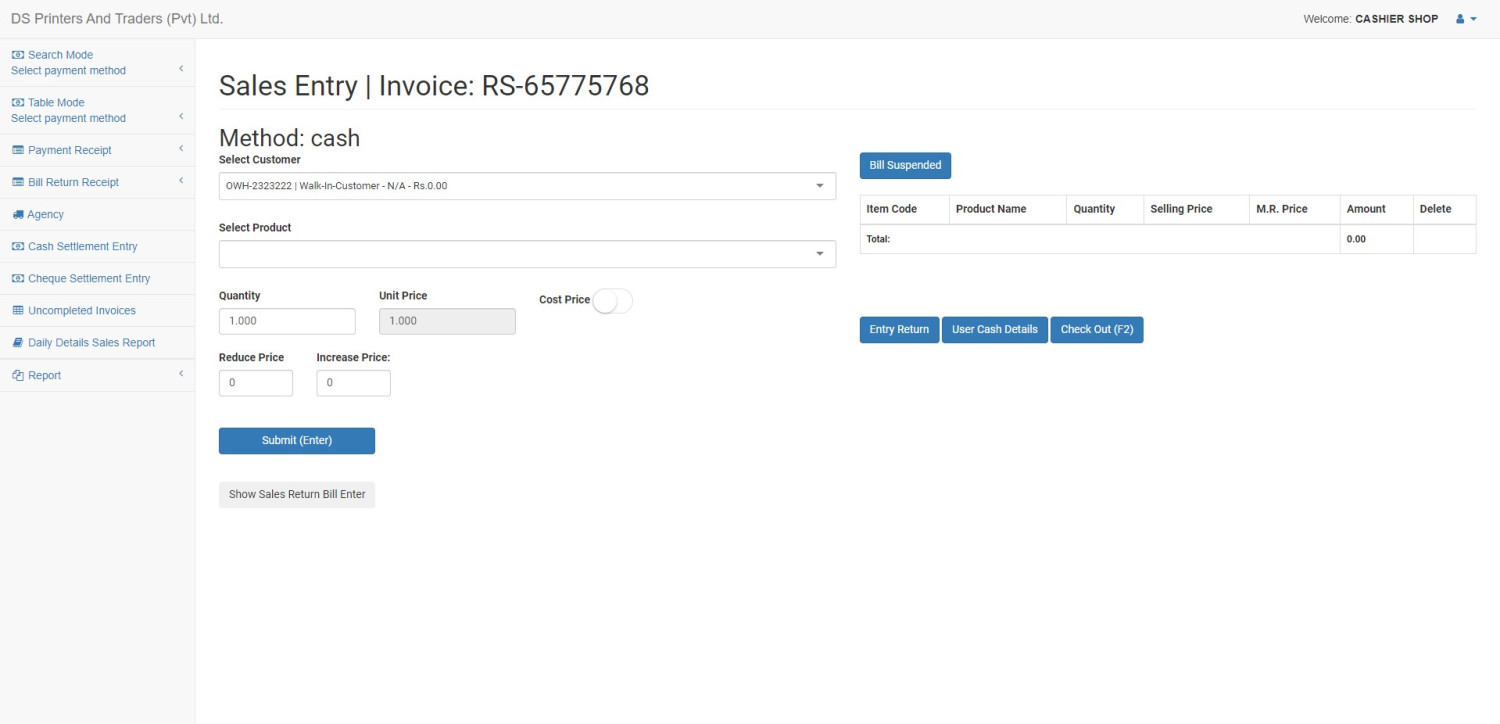Click the Uncompleted Invoices table icon
Image resolution: width=1500 pixels, height=724 pixels.
click(16, 310)
